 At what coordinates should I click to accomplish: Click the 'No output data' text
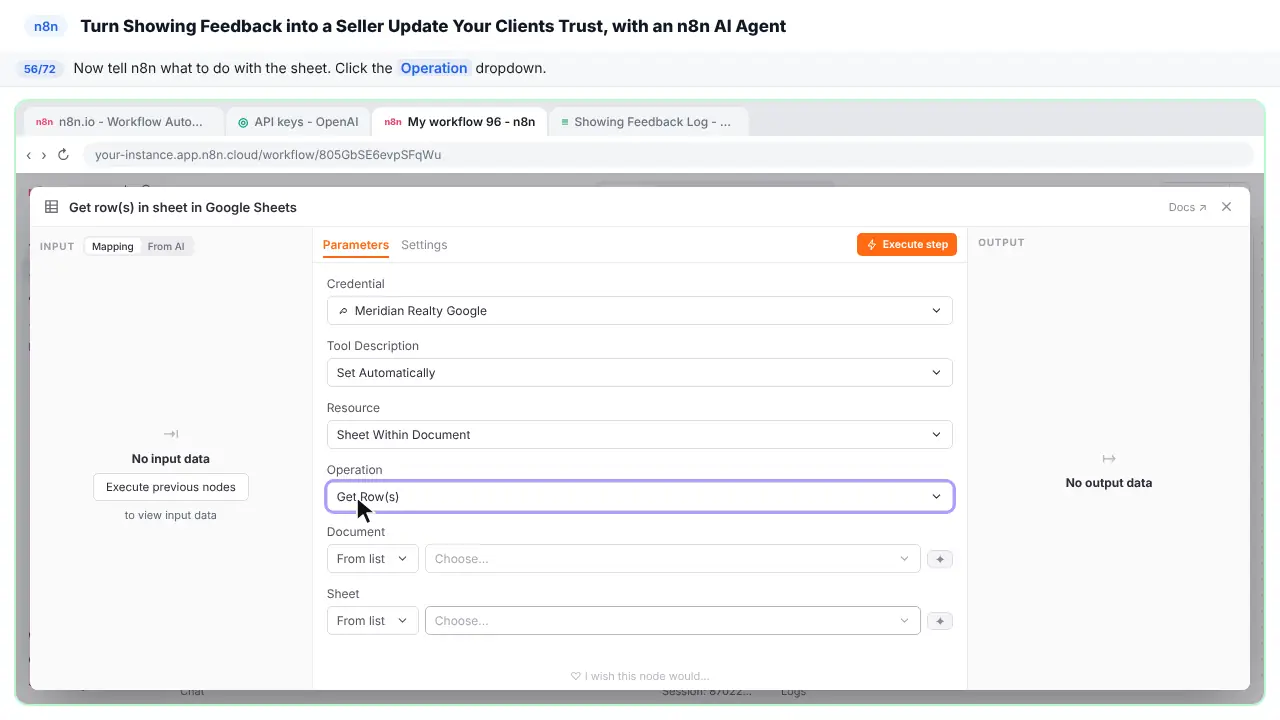tap(1109, 483)
